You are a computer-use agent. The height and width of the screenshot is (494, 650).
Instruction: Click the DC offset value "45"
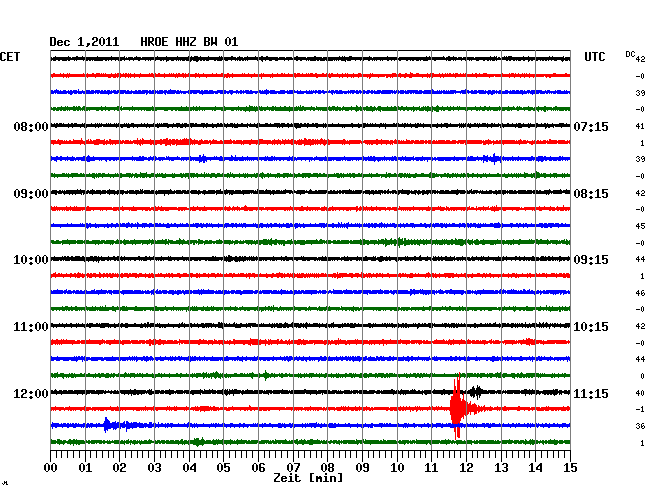[640, 226]
